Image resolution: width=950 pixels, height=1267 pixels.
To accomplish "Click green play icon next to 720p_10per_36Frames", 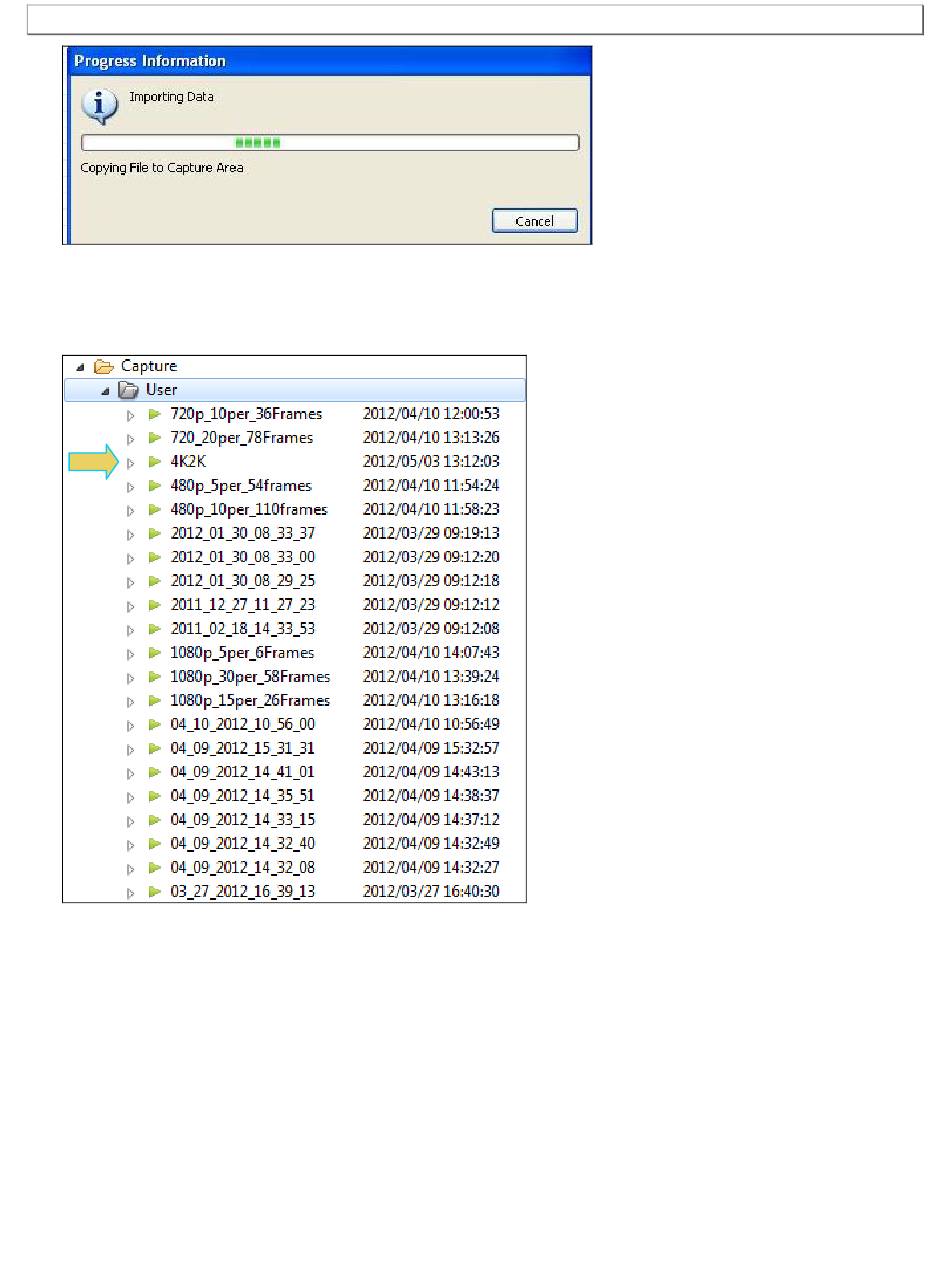I will (x=154, y=414).
